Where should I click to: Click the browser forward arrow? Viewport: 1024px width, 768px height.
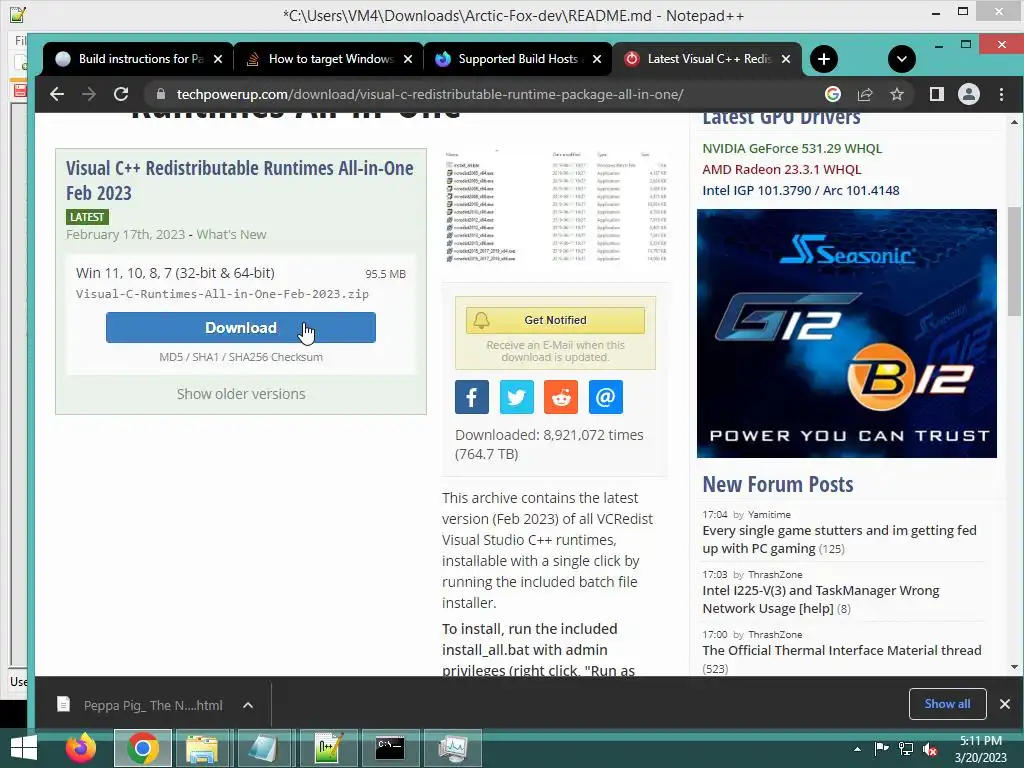pos(89,94)
